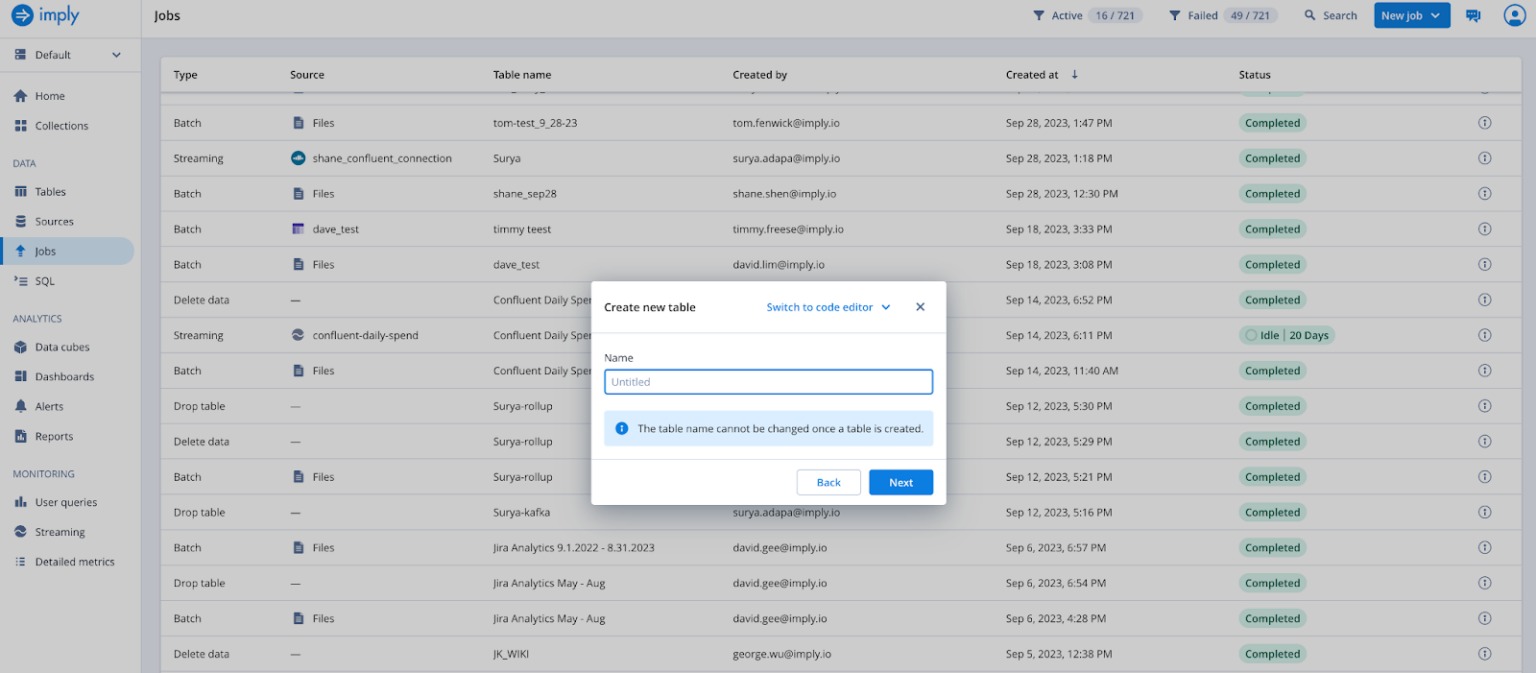This screenshot has height=673, width=1536.
Task: Open Collections from the sidebar menu
Action: (63, 125)
